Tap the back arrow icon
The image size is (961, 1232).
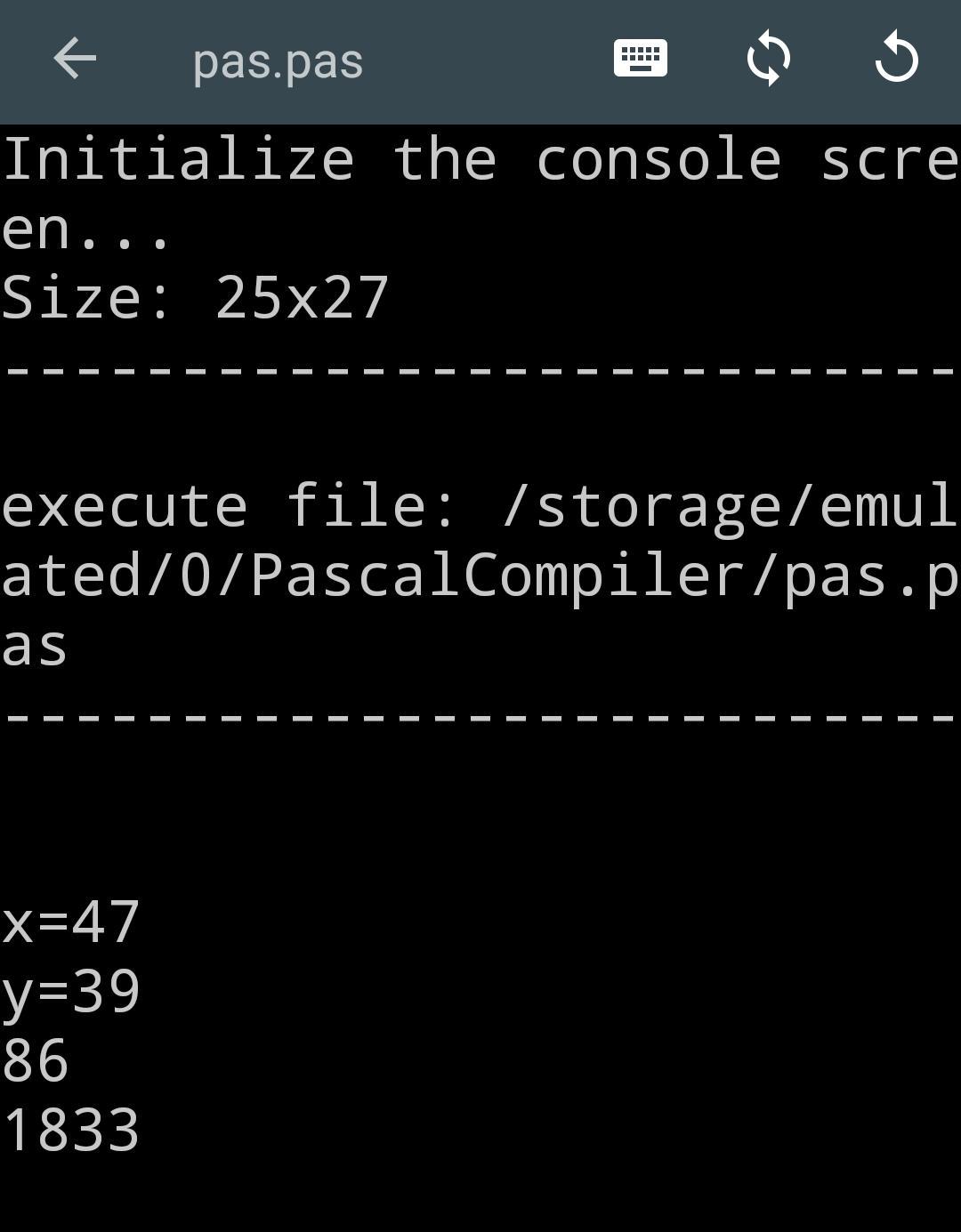[x=75, y=60]
